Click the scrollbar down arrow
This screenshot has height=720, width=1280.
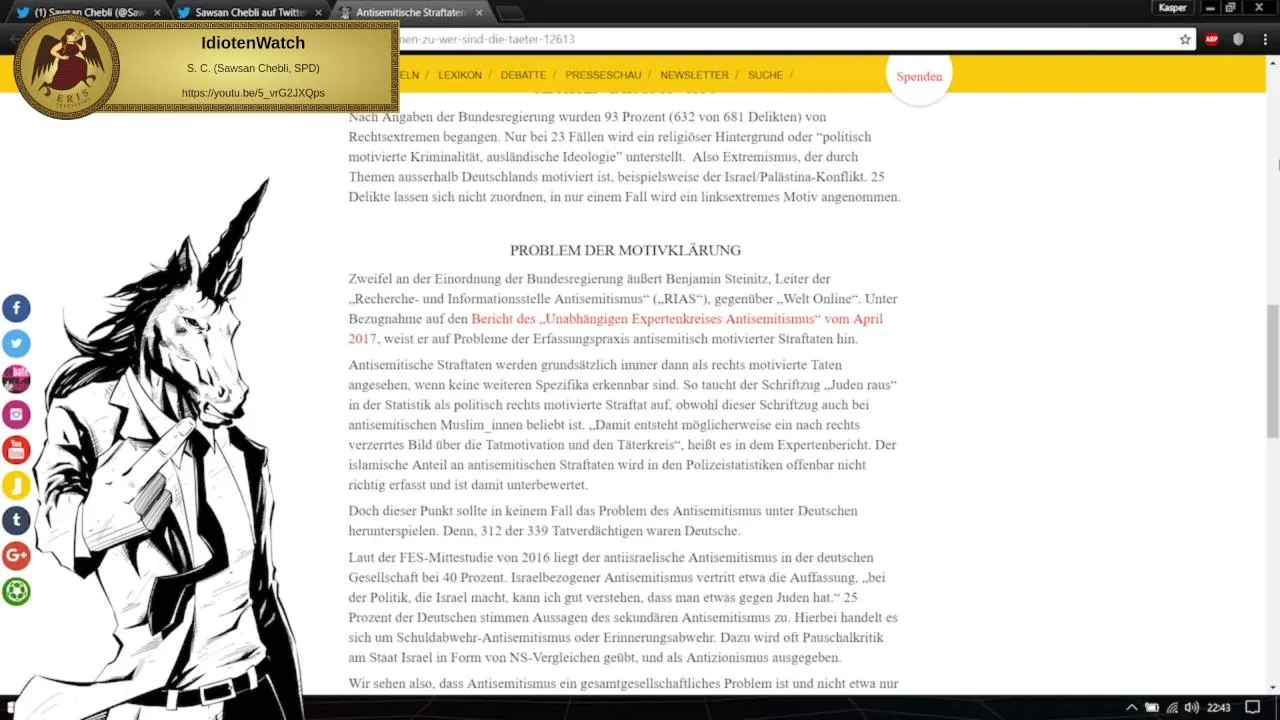point(1272,687)
